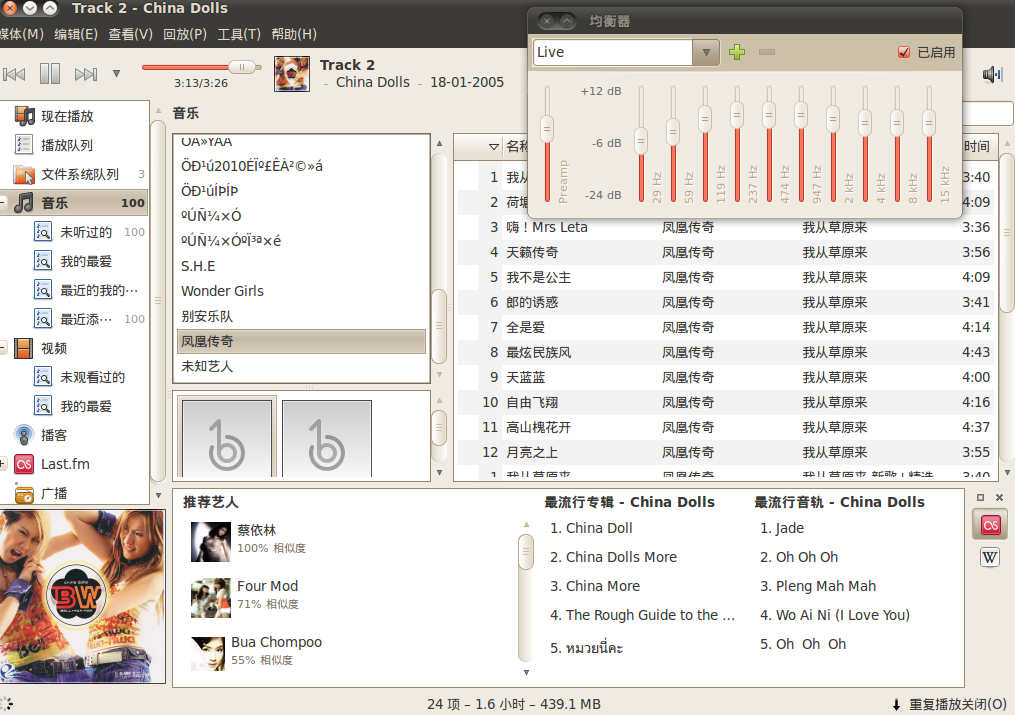
Task: Pause the current playback
Action: point(50,74)
